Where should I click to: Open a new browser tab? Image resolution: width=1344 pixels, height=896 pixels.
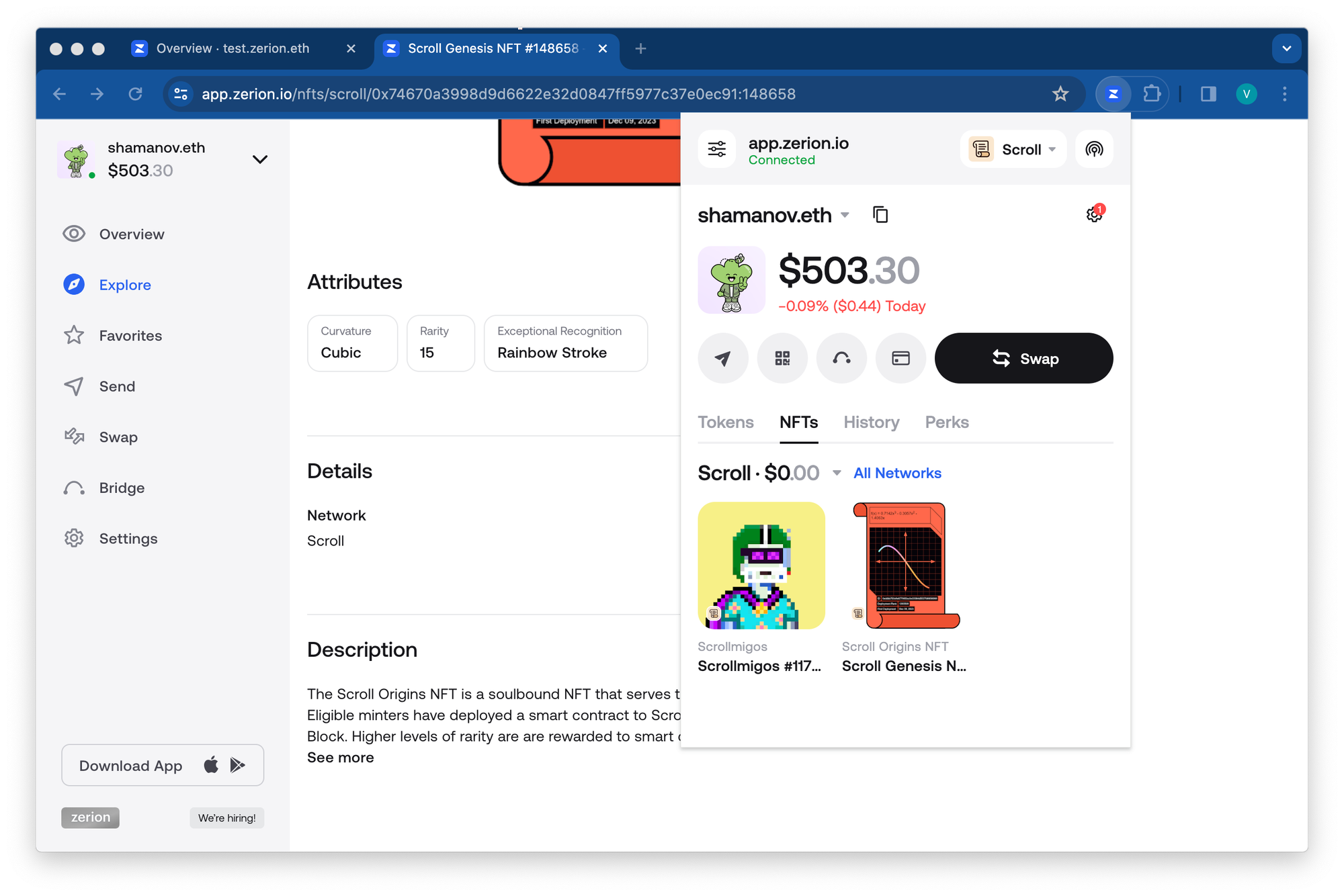(x=640, y=48)
